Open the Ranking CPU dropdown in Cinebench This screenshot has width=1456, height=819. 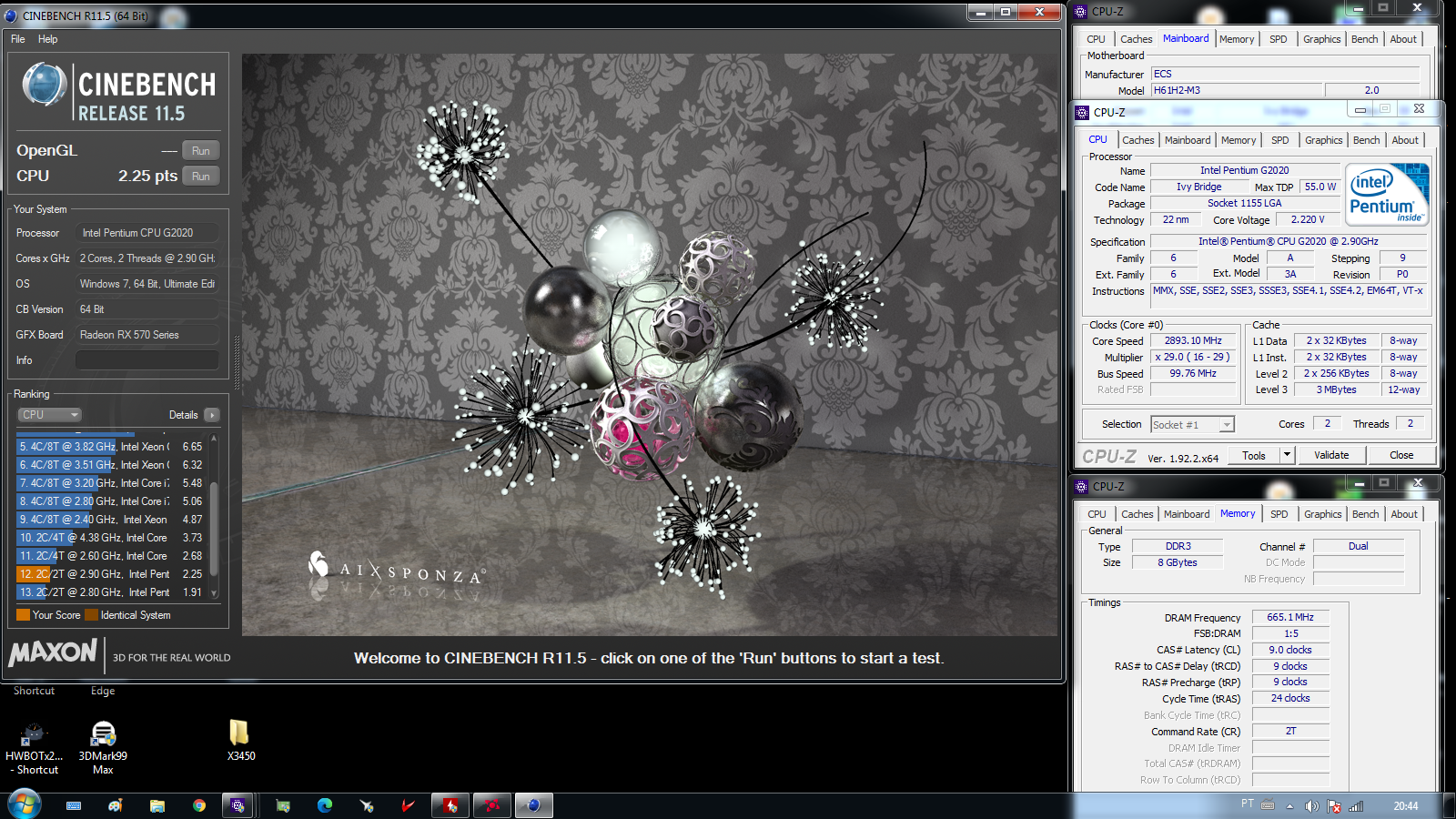(x=50, y=415)
